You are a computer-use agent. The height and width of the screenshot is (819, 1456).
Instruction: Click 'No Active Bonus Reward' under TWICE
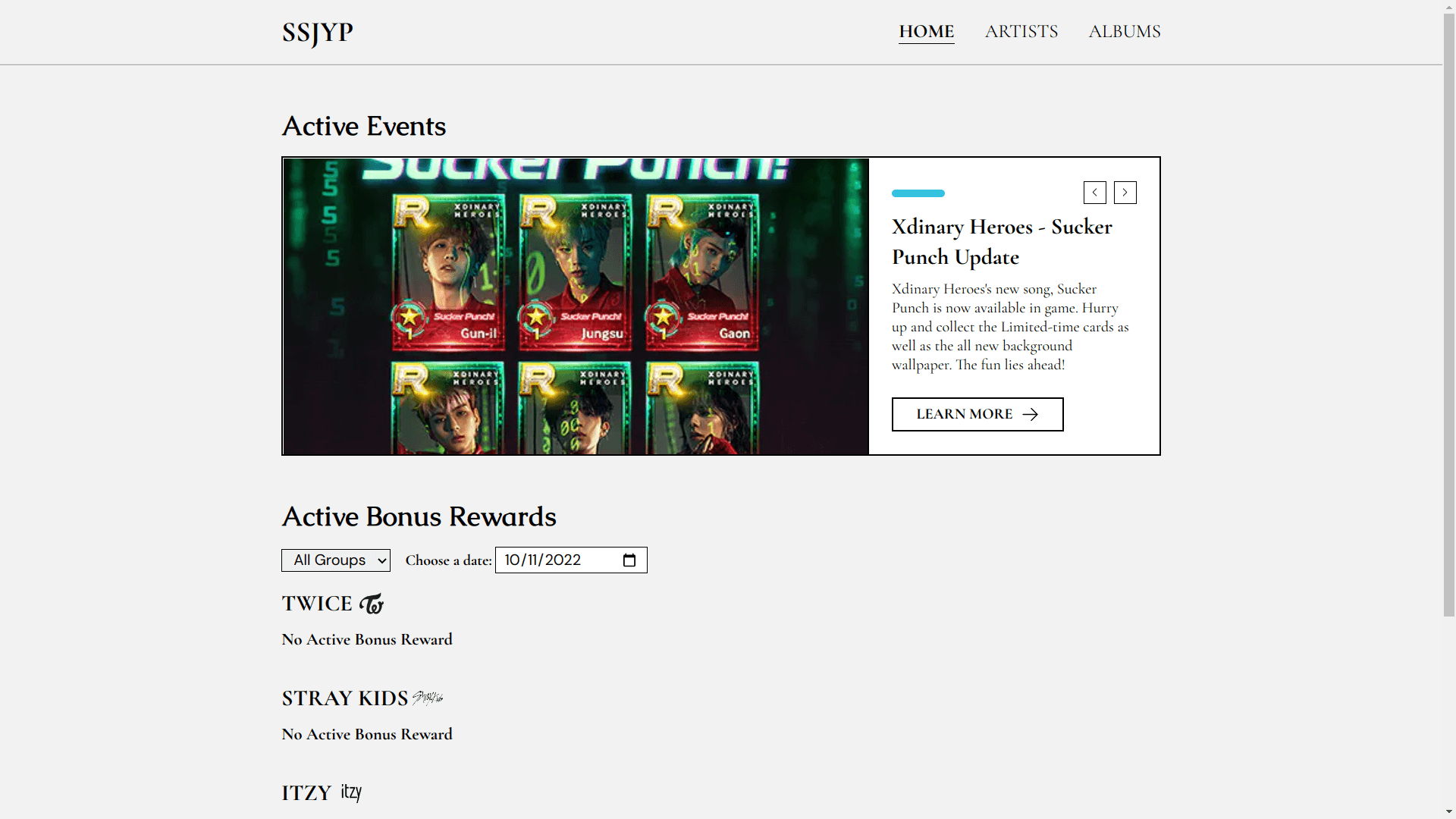point(367,639)
